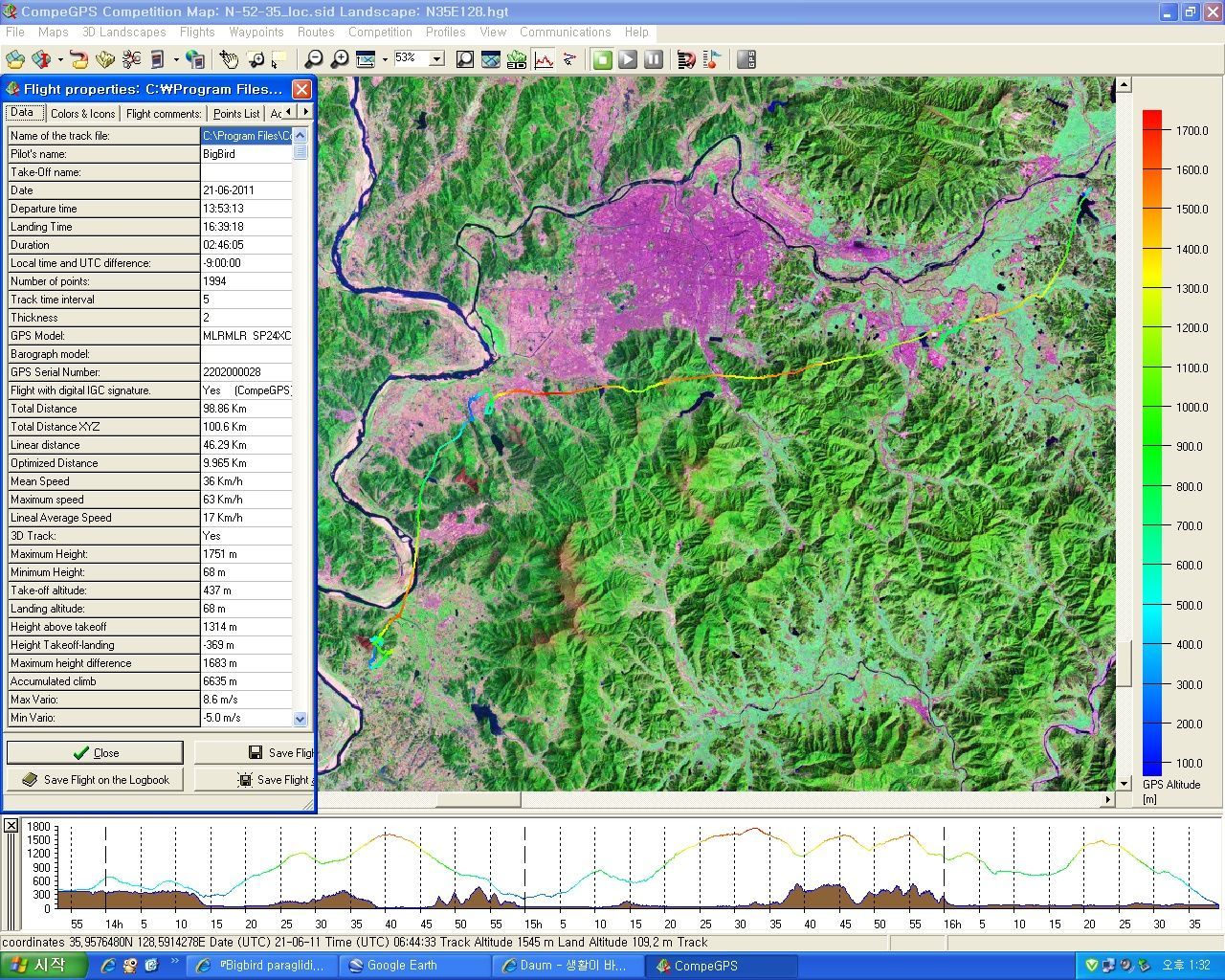Click Save Flight on the Logbook button

coord(95,780)
